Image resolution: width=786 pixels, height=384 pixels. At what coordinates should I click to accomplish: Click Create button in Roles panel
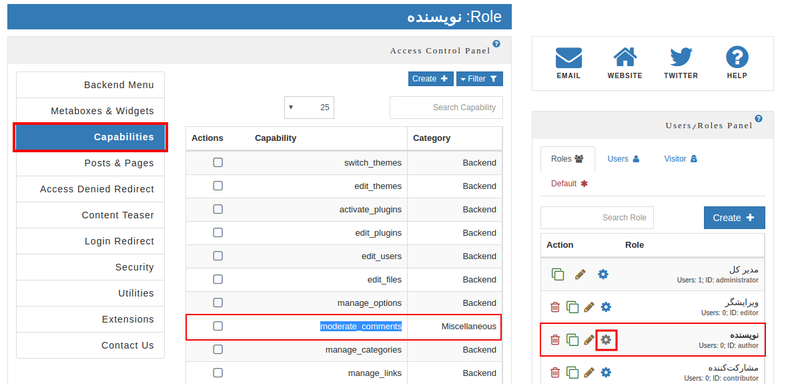click(x=734, y=218)
